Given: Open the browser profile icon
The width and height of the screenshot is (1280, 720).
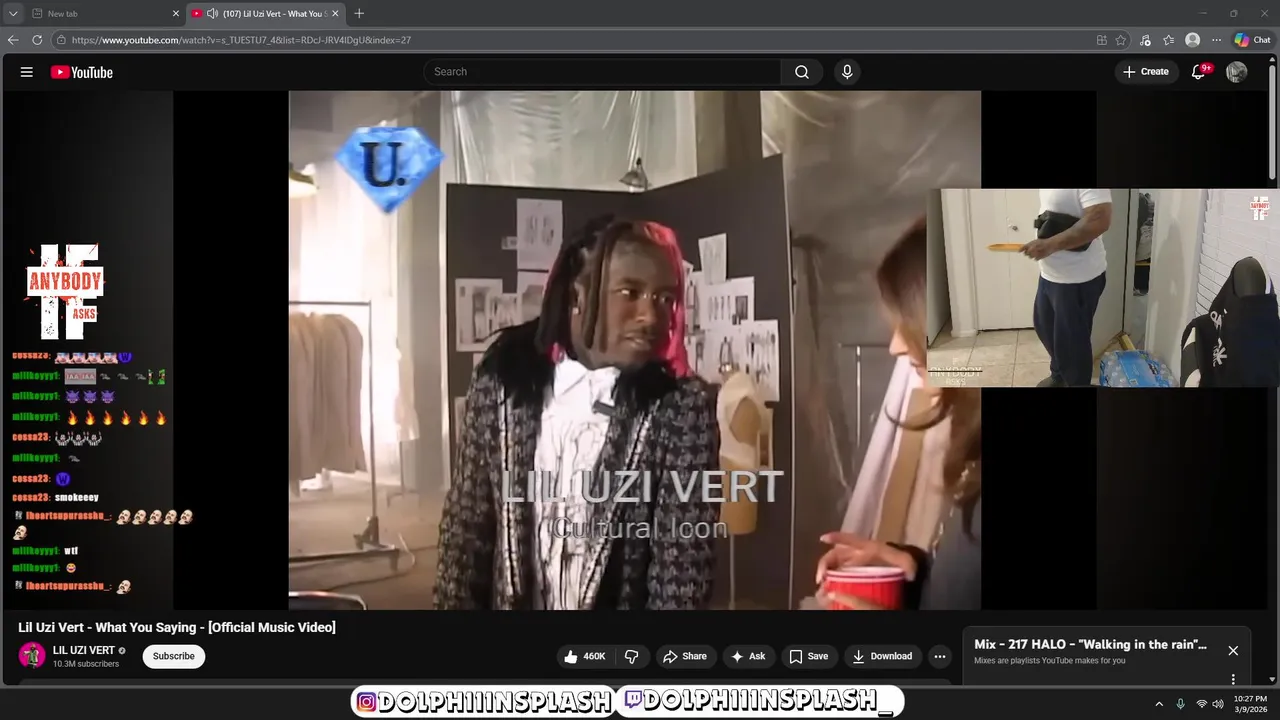Looking at the screenshot, I should [1192, 40].
